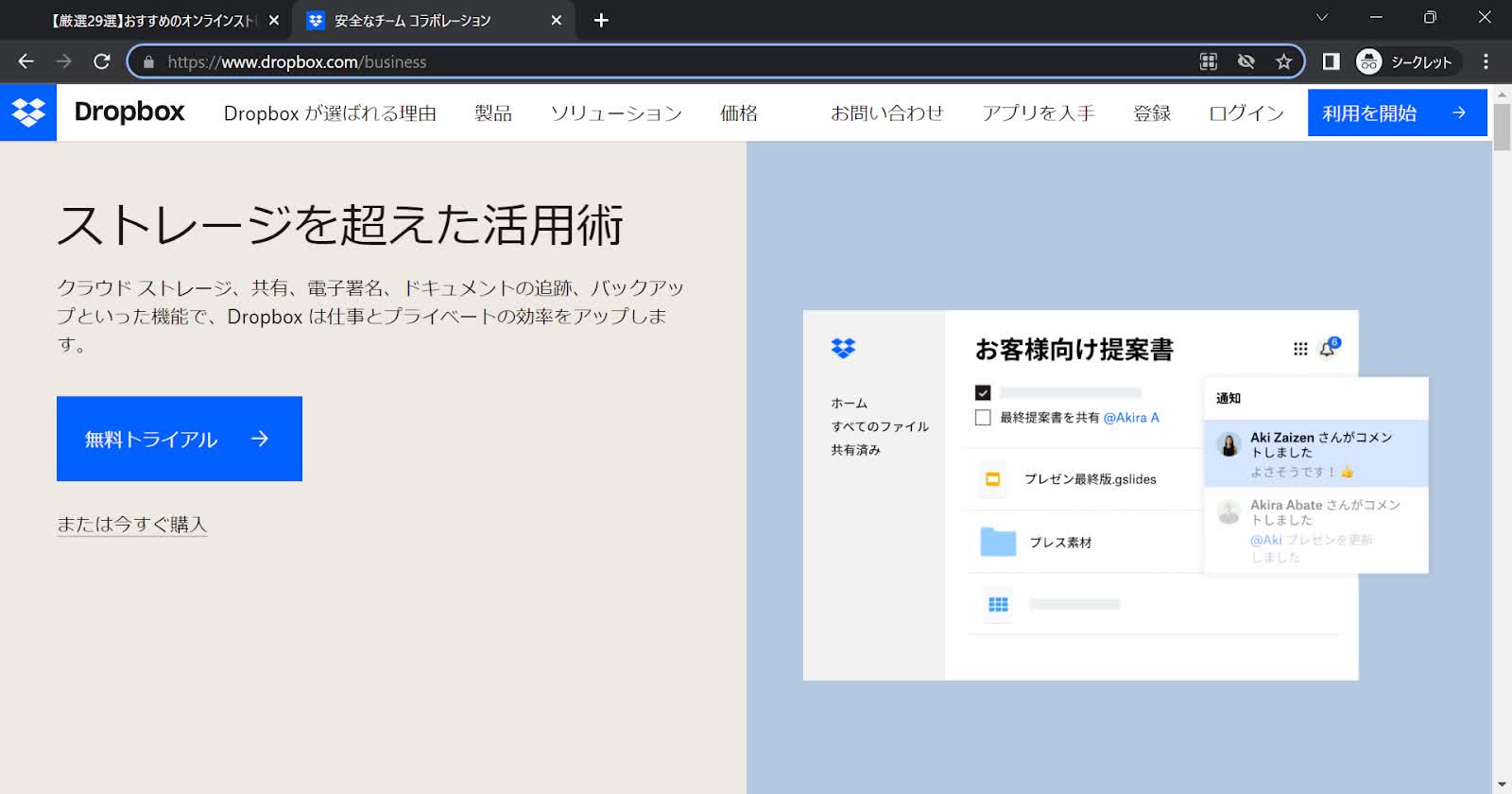Click すべてのファイル in mockup sidebar
Image resolution: width=1512 pixels, height=794 pixels.
(x=880, y=426)
